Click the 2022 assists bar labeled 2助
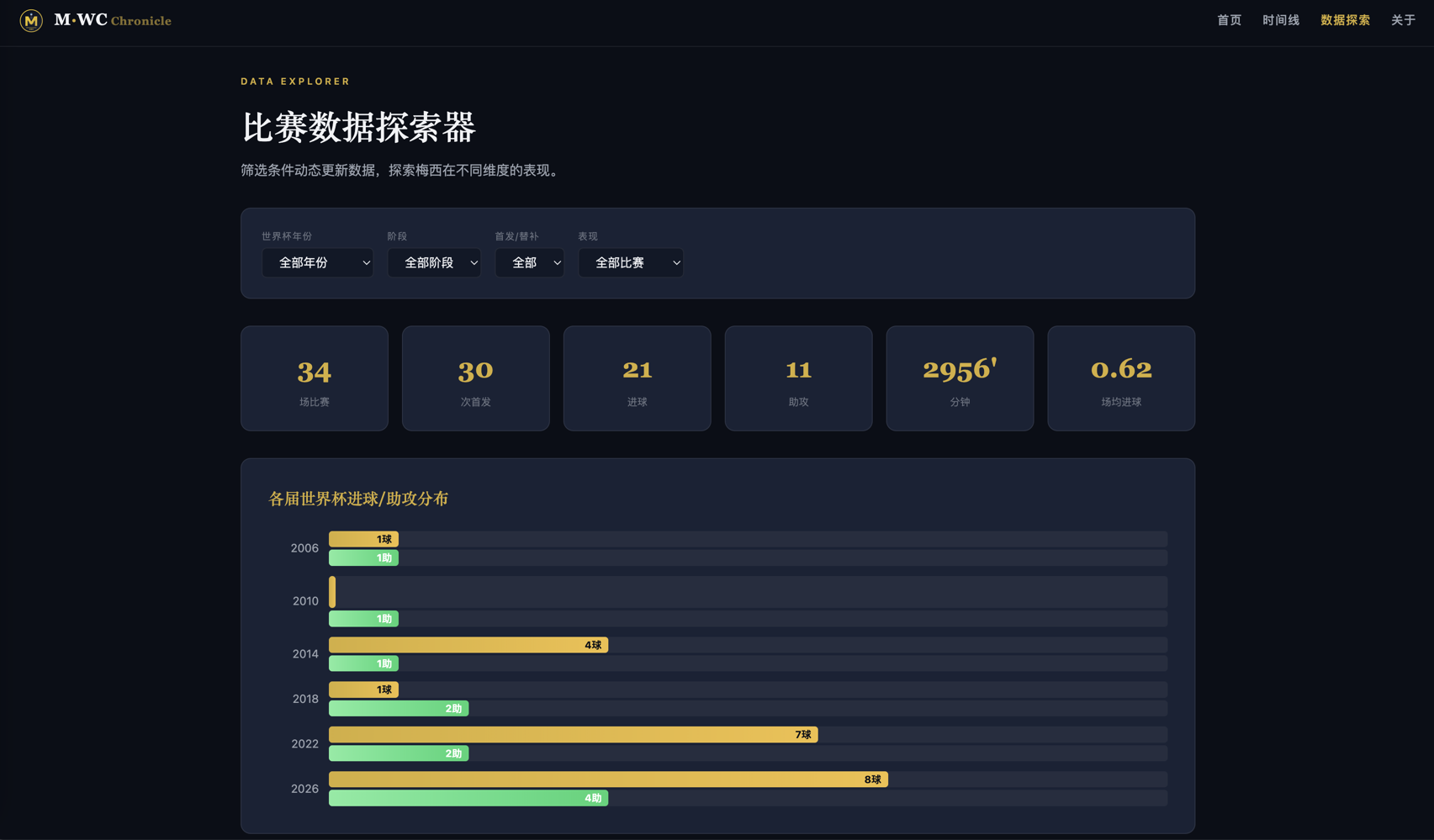The width and height of the screenshot is (1434, 840). click(x=399, y=753)
